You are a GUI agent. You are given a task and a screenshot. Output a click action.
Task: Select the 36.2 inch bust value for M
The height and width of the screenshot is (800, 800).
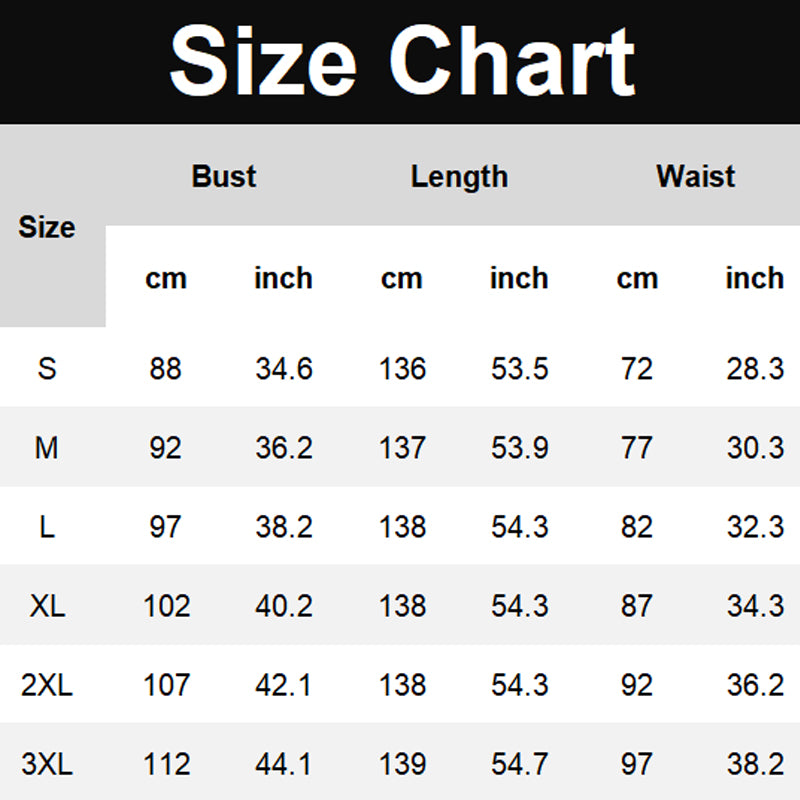[284, 447]
